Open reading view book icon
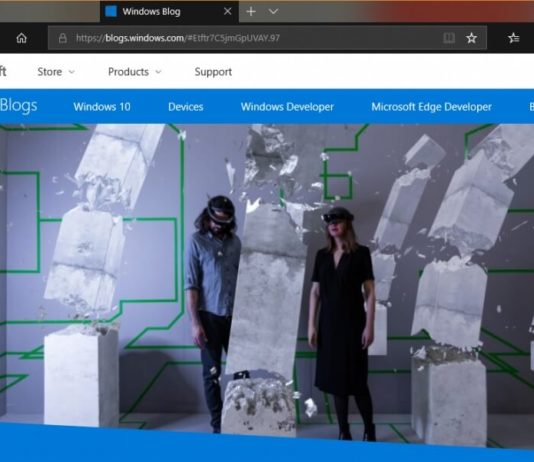 pyautogui.click(x=449, y=38)
